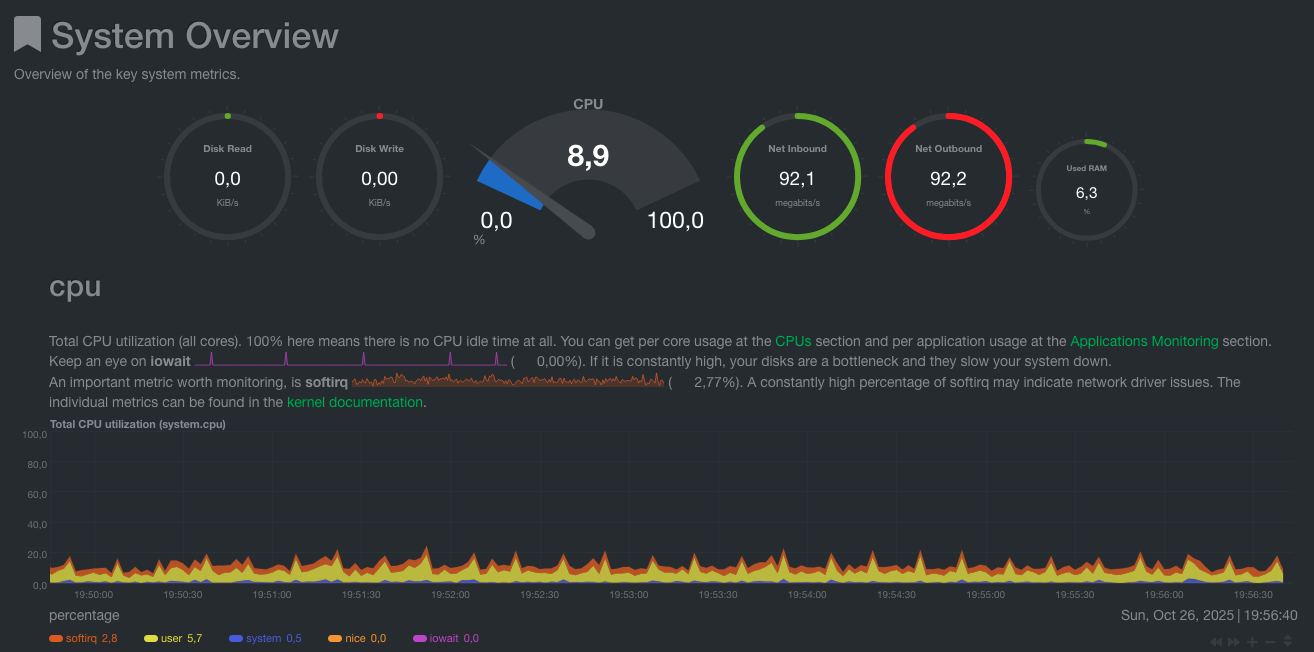The image size is (1314, 652).
Task: Toggle the system series in chart legend
Action: coord(262,638)
